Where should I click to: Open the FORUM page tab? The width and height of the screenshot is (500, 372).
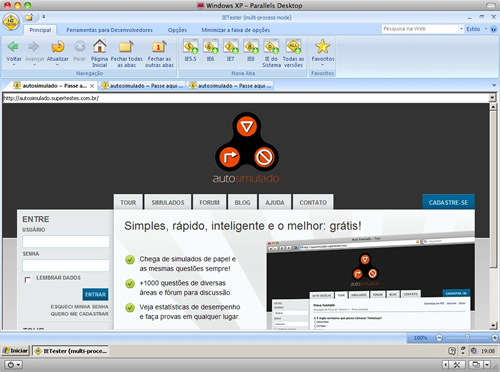tap(209, 202)
